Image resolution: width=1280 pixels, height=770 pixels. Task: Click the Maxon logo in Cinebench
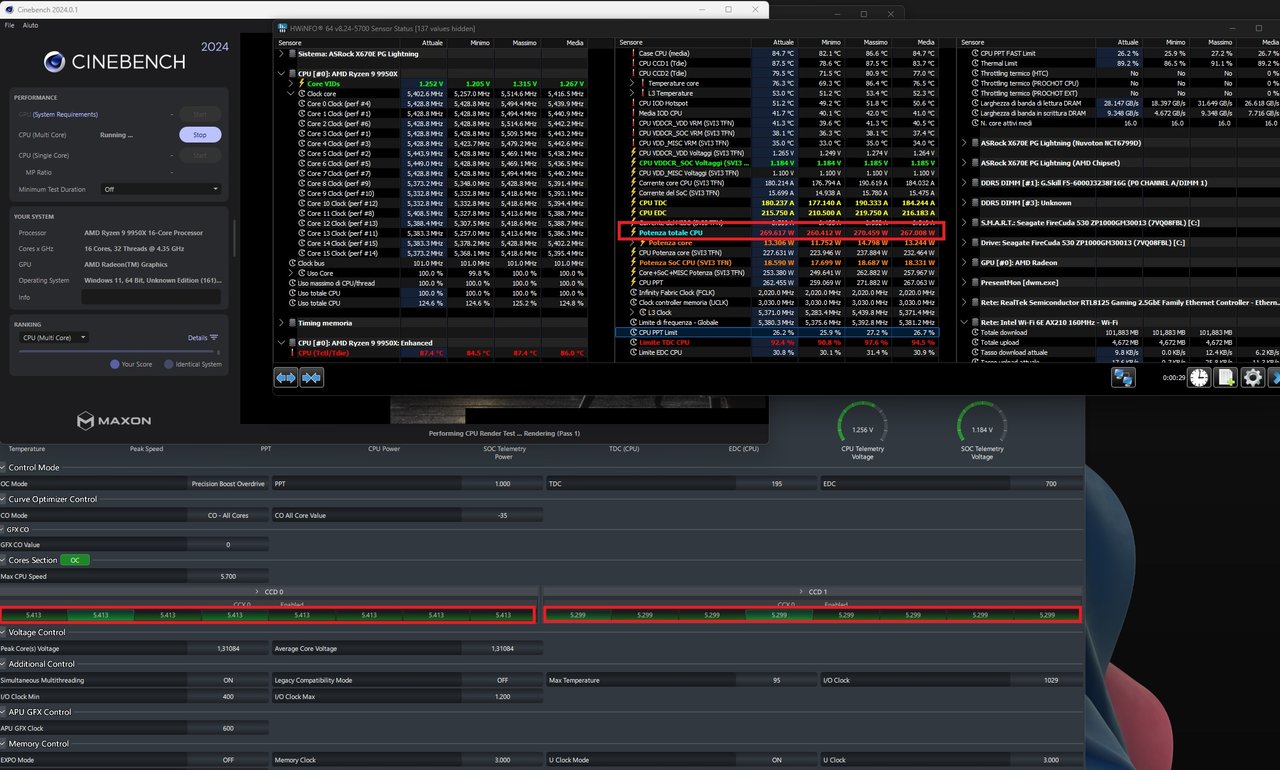coord(114,421)
